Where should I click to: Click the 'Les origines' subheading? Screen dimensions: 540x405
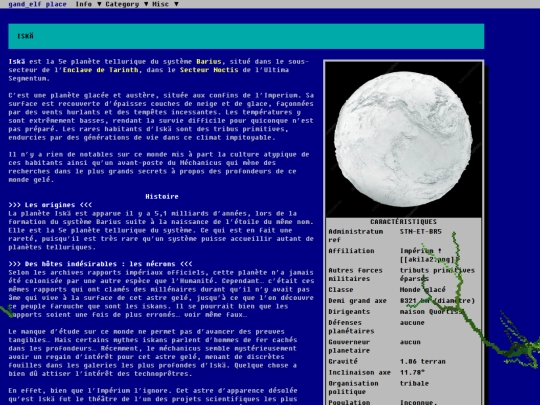(x=50, y=205)
